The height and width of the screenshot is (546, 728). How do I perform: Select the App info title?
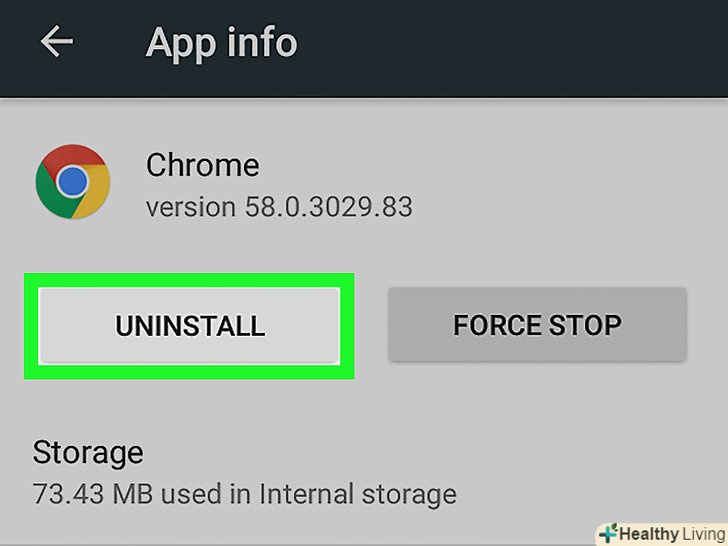click(221, 42)
